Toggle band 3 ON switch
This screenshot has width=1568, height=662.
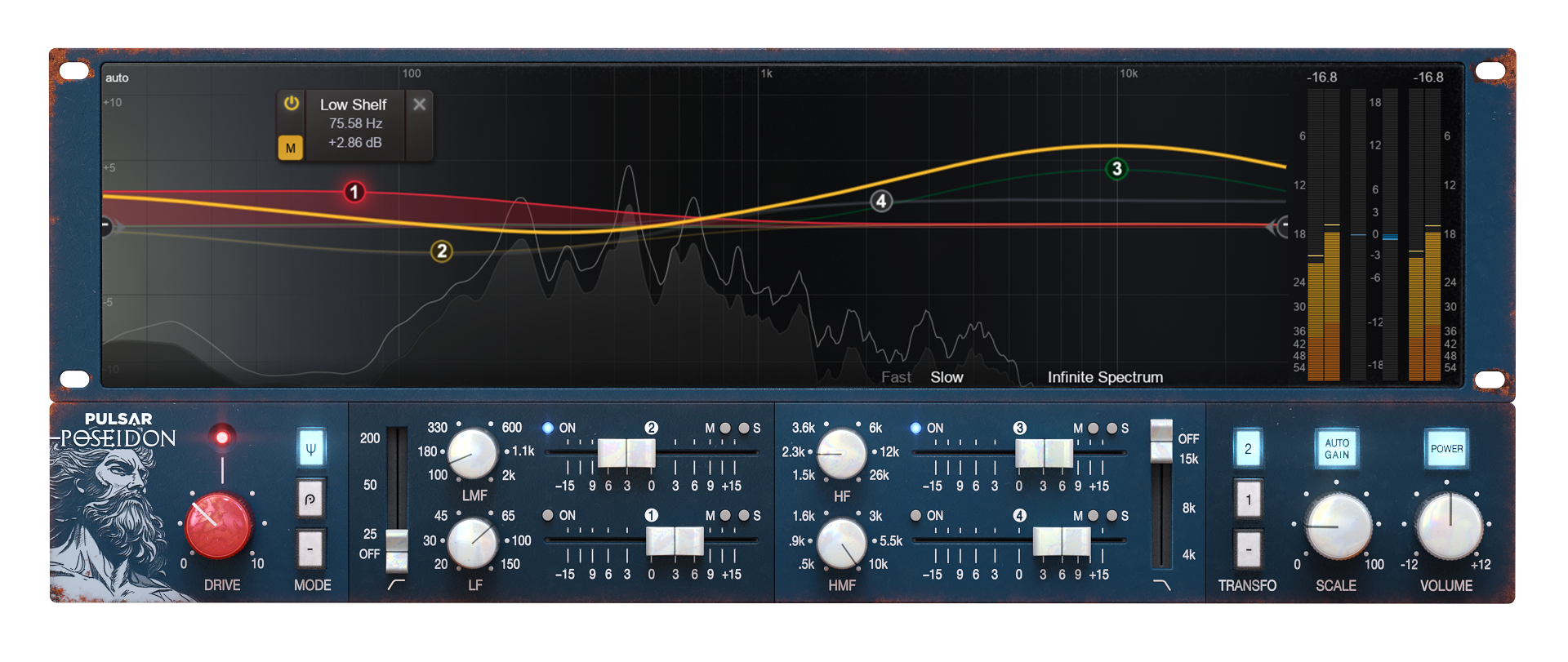pos(915,428)
